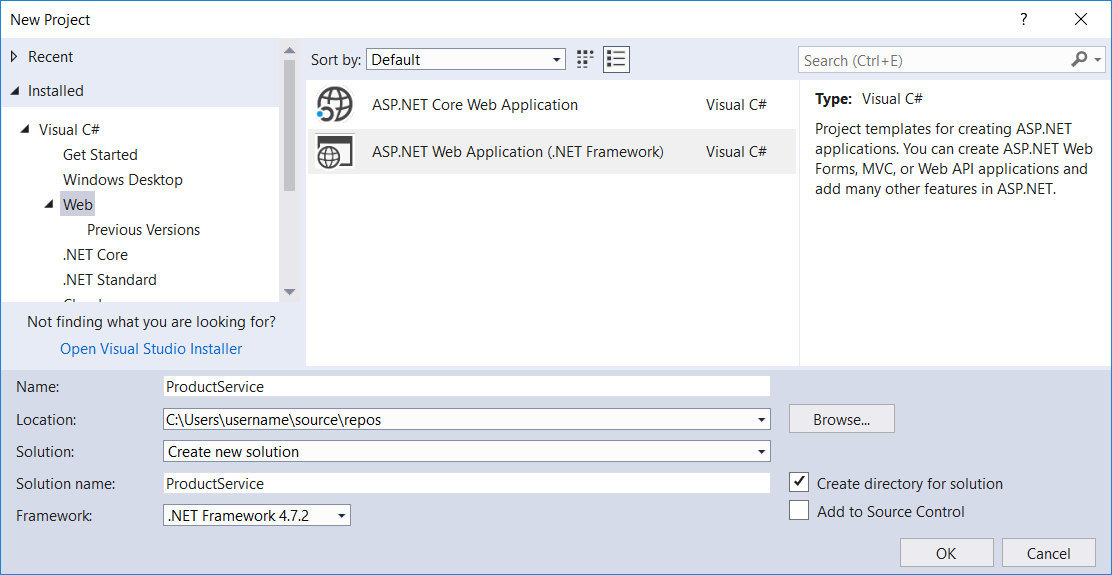The image size is (1112, 575).
Task: Click the project Name text field
Action: click(466, 386)
